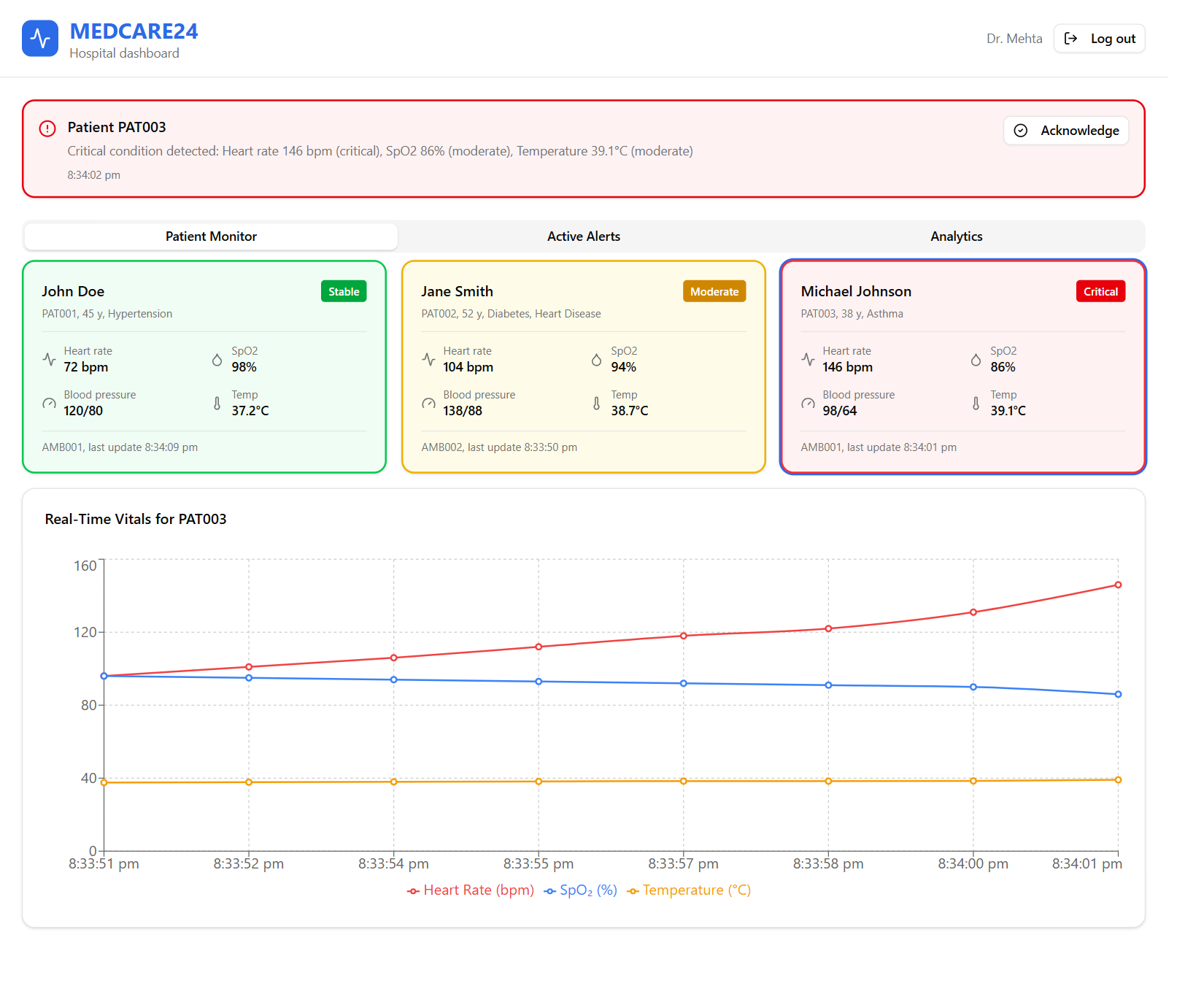
Task: Click the Dr. Mehta user name
Action: (x=1014, y=39)
